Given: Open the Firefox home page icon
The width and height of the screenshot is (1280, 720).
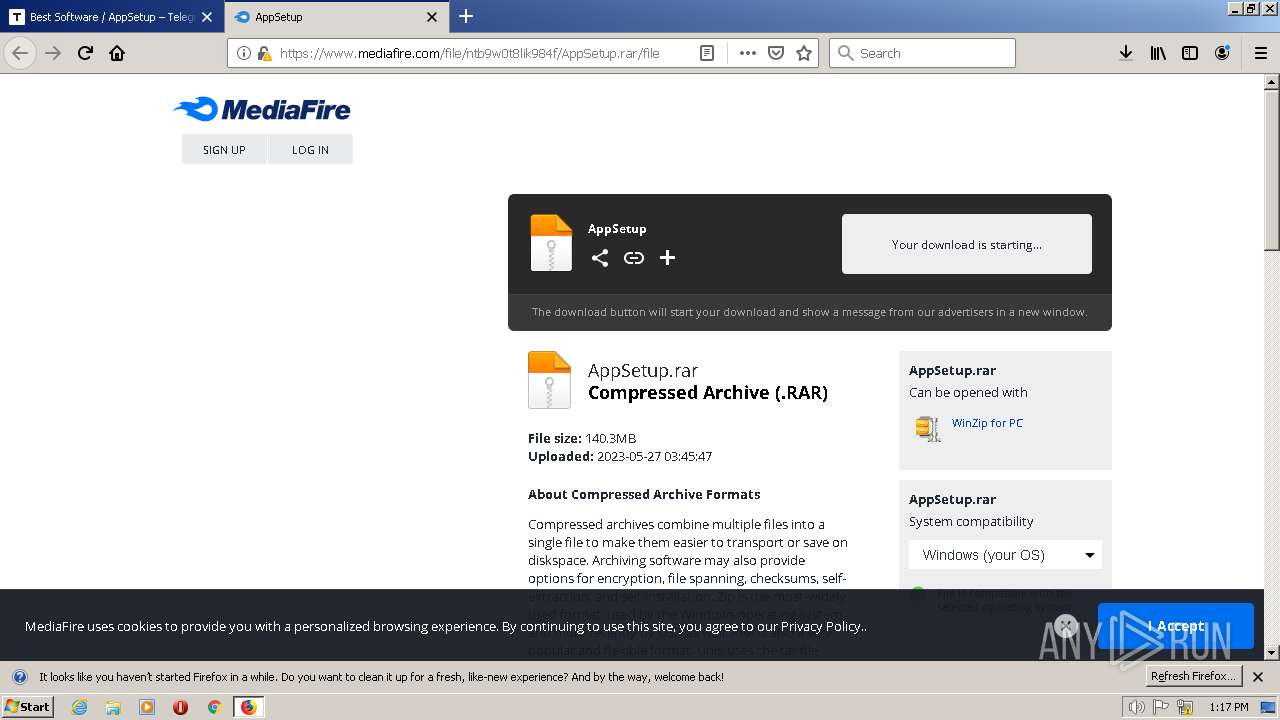Looking at the screenshot, I should pyautogui.click(x=117, y=53).
